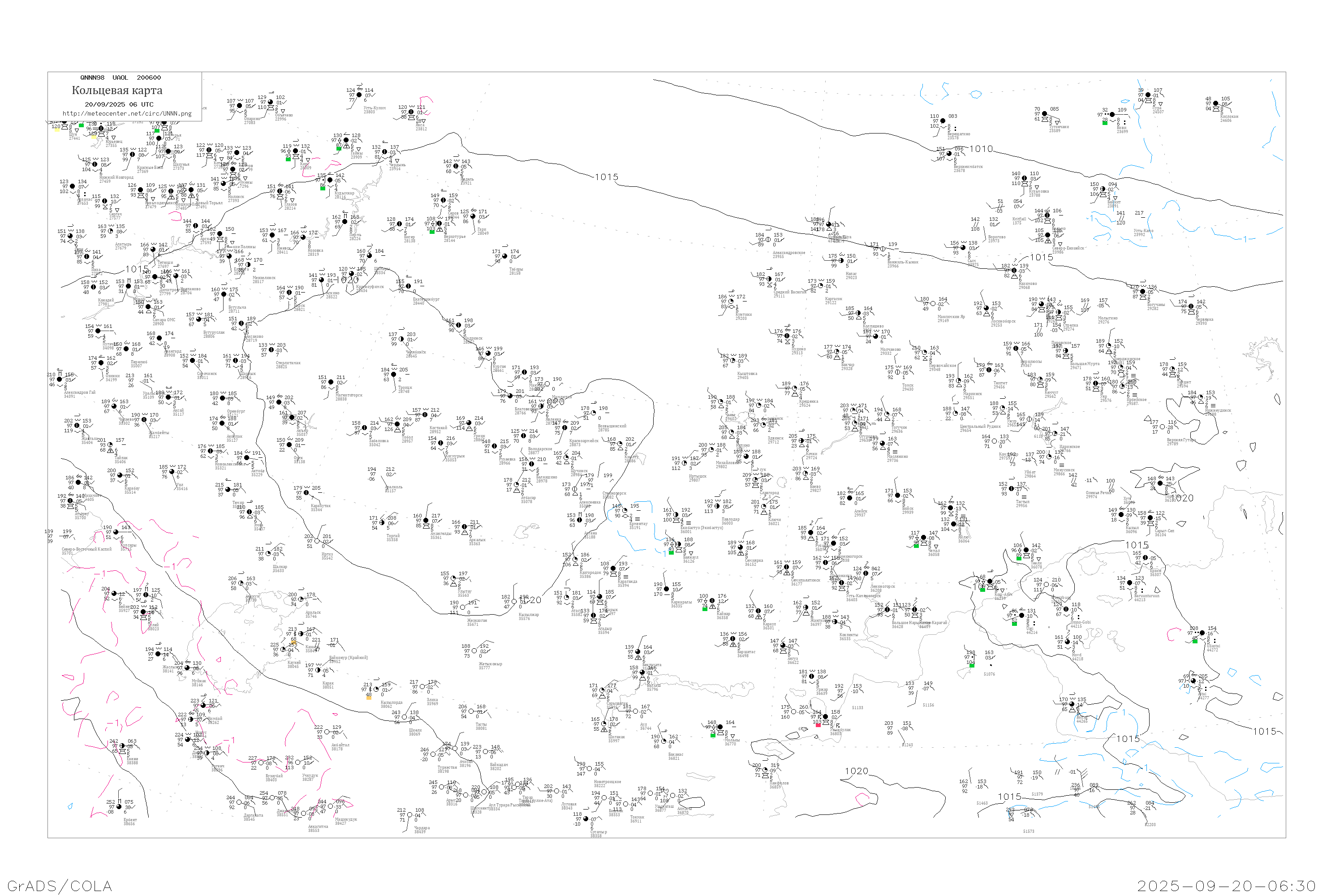Viewport: 1344px width, 896px height.
Task: Click the 1010 isobar label near Верхнеимбатск
Action: pyautogui.click(x=981, y=149)
